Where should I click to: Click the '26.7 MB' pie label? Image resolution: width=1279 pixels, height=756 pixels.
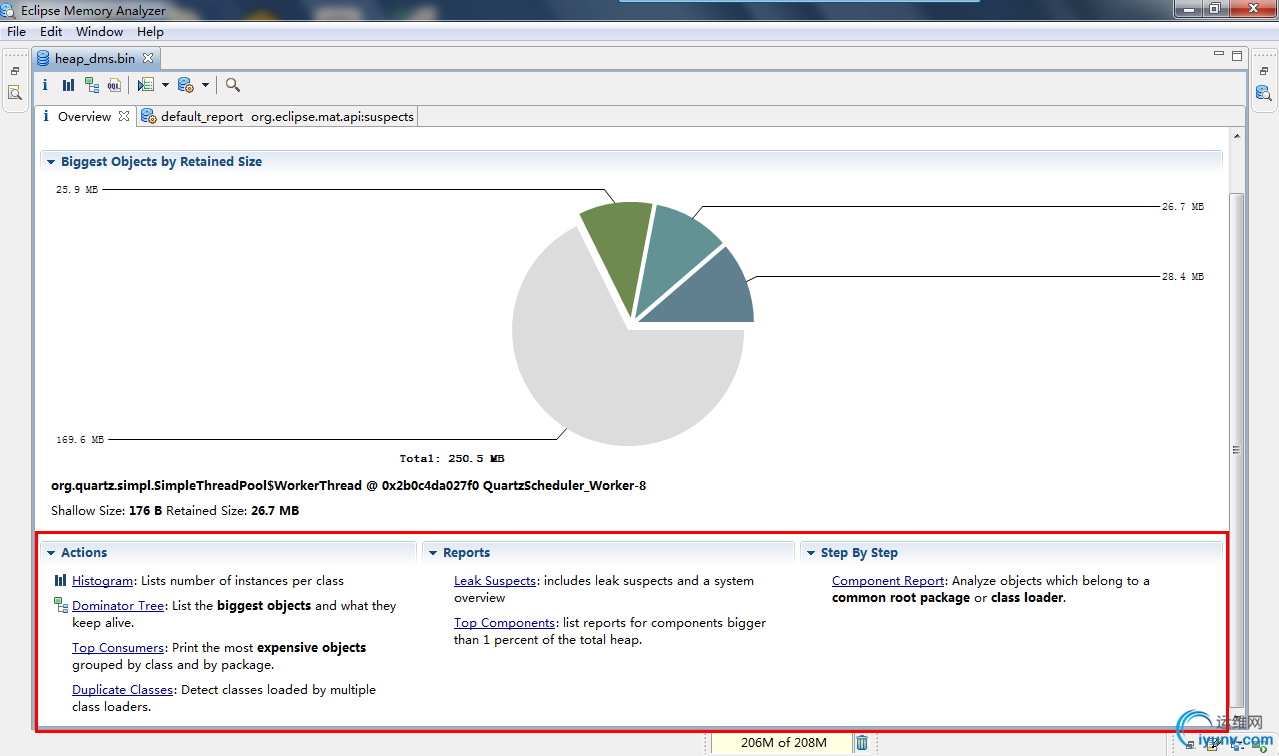pos(1183,207)
